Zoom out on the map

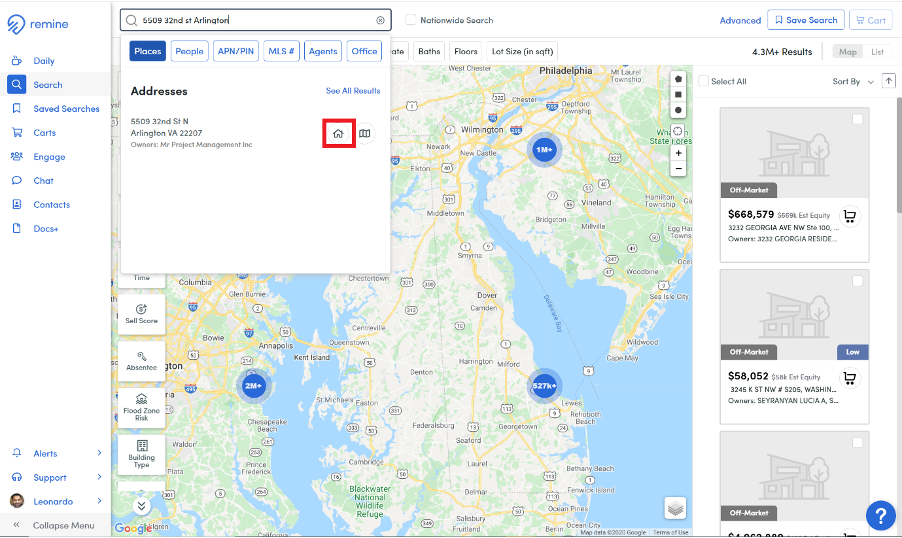click(x=678, y=169)
